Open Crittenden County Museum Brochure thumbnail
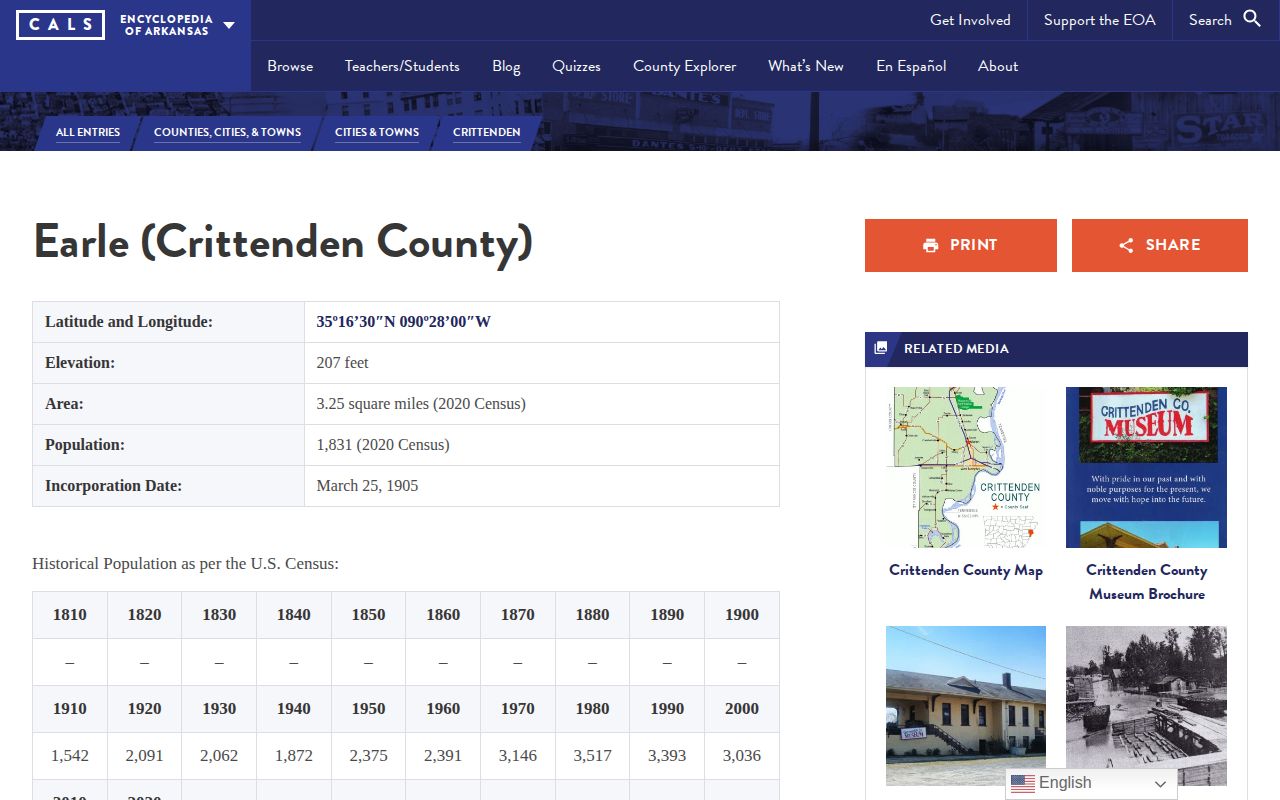The width and height of the screenshot is (1280, 800). coord(1146,467)
